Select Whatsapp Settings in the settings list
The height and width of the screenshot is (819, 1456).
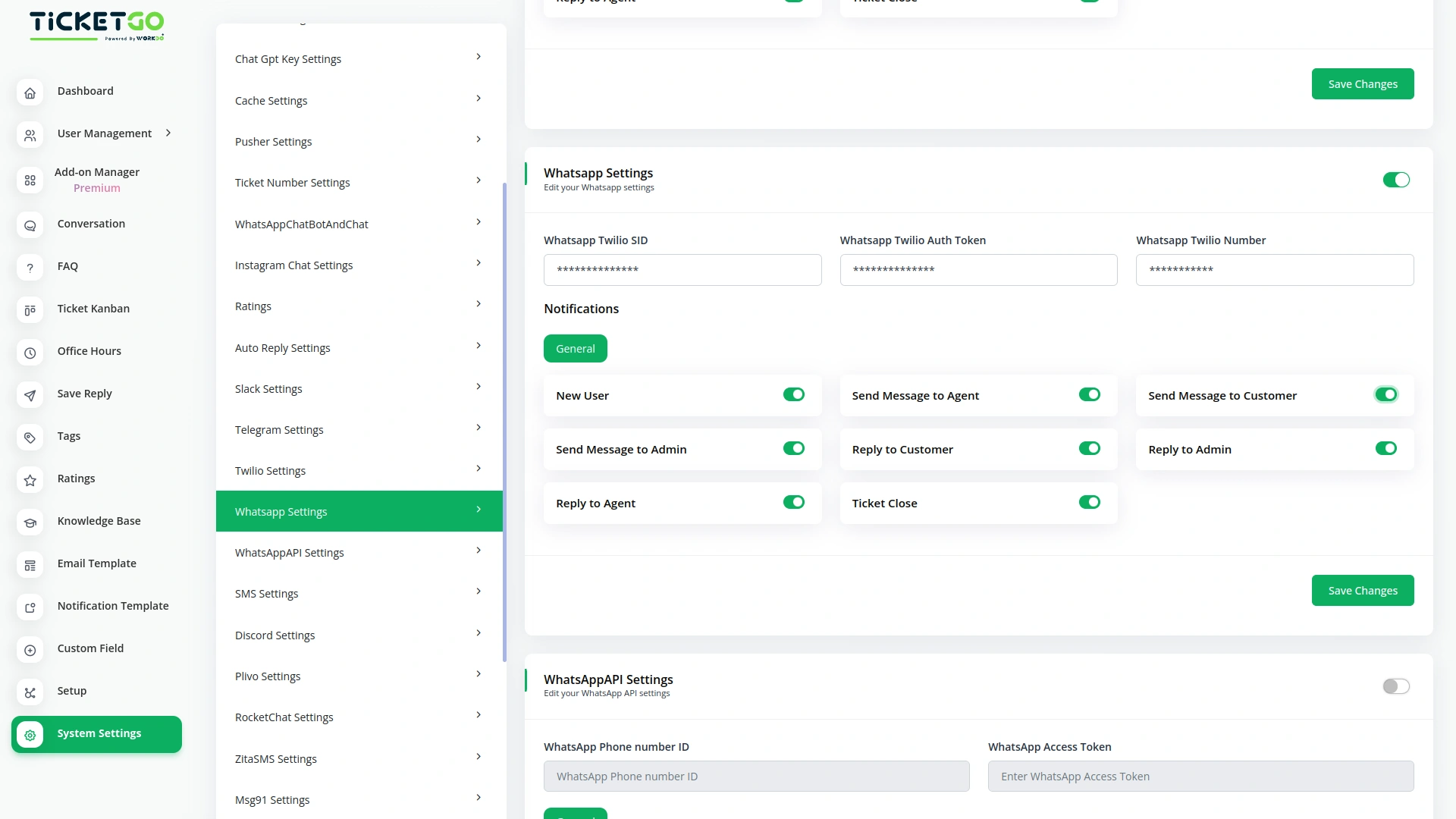tap(359, 511)
